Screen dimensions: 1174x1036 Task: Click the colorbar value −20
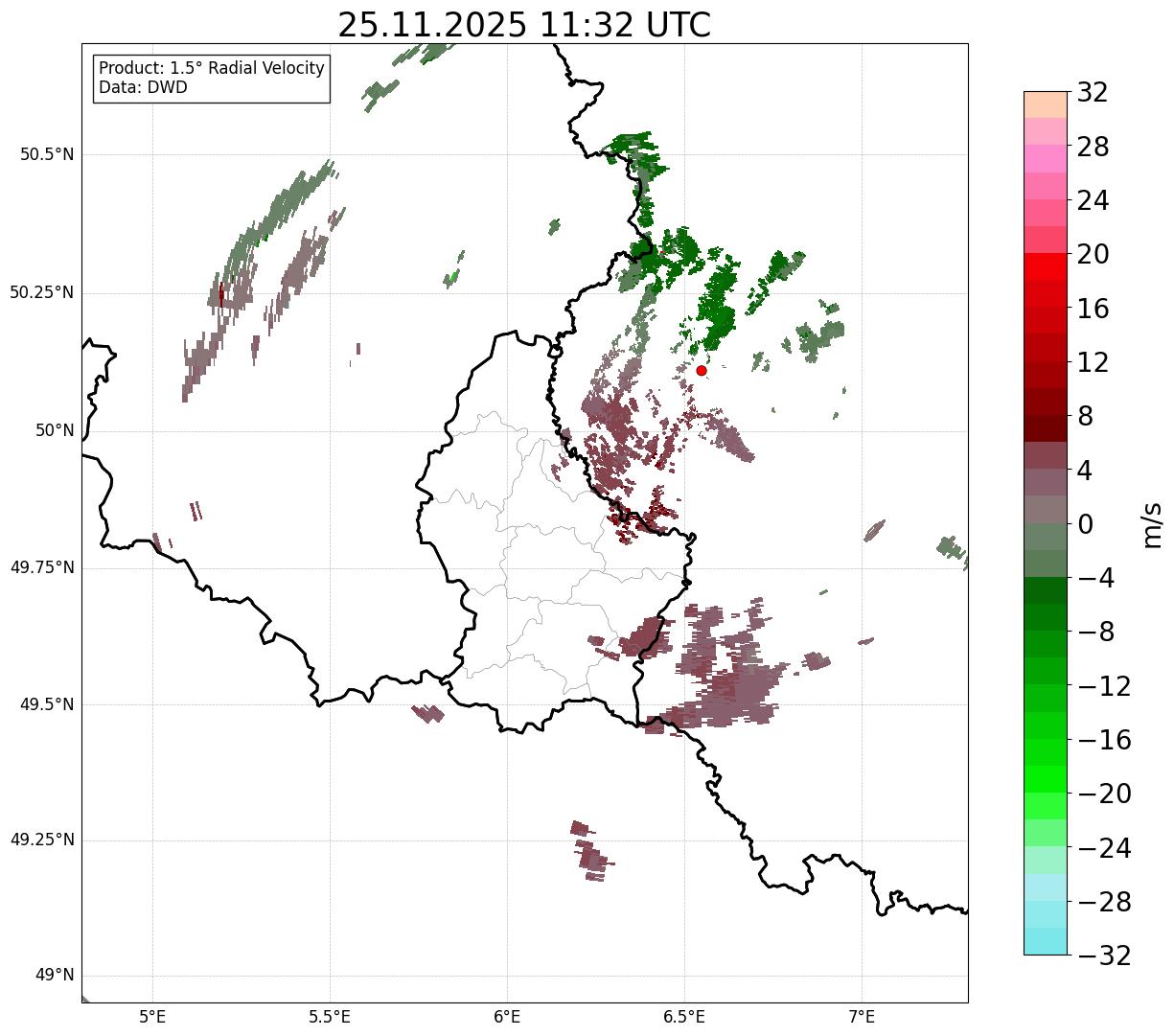pyautogui.click(x=1104, y=794)
